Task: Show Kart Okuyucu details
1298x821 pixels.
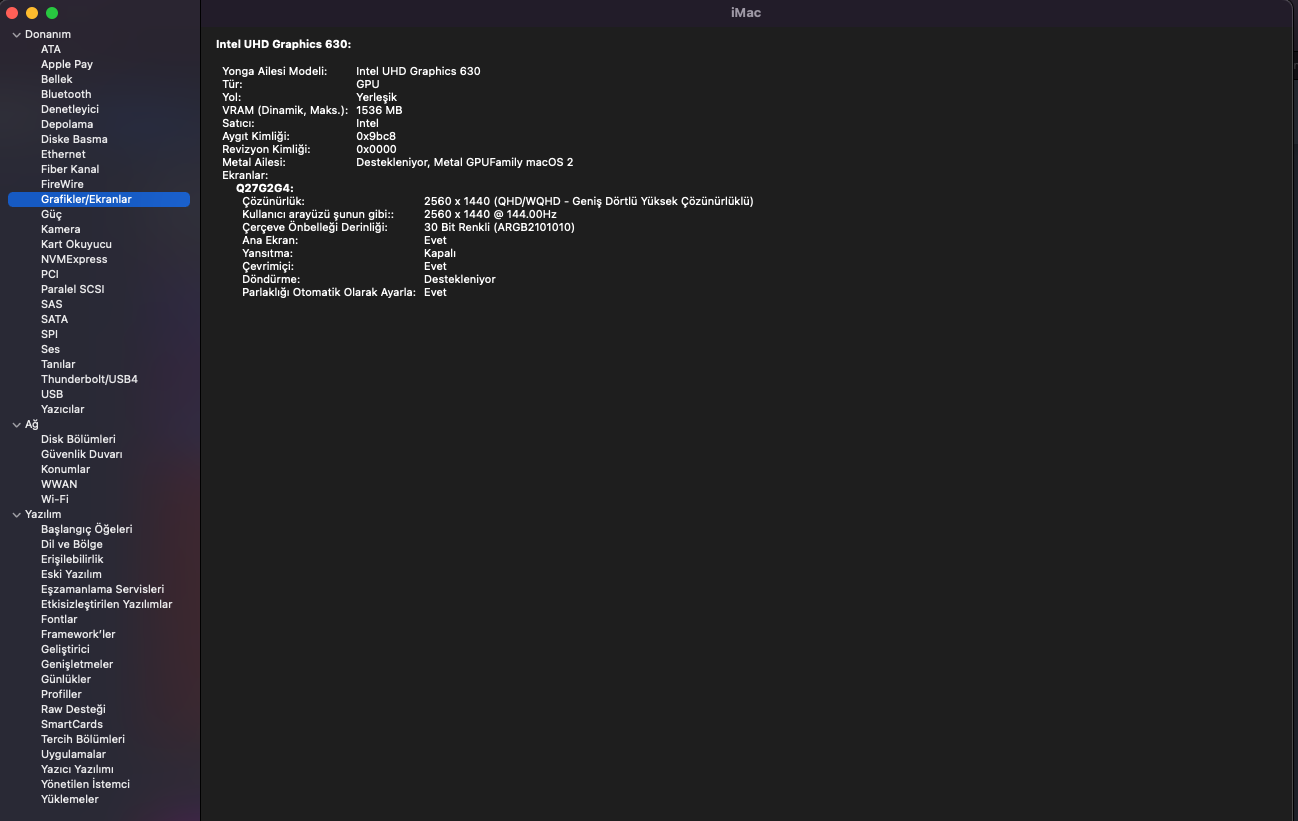Action: click(76, 244)
